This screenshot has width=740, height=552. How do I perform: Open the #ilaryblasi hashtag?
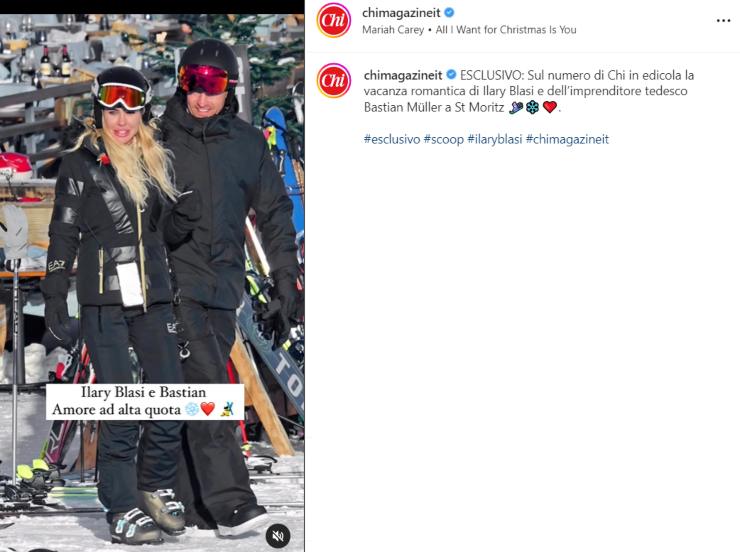pyautogui.click(x=495, y=139)
